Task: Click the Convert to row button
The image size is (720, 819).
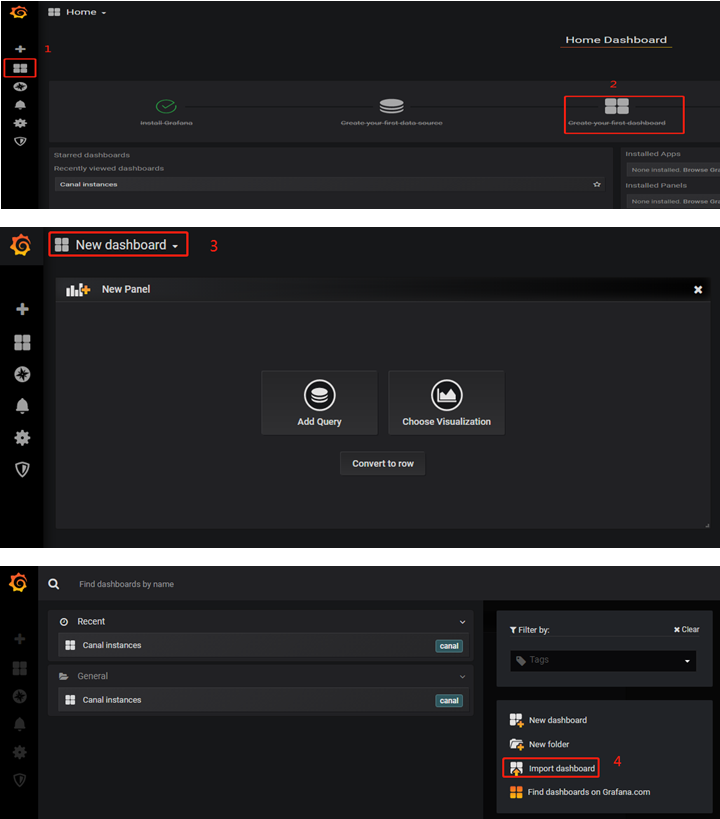Action: click(382, 463)
